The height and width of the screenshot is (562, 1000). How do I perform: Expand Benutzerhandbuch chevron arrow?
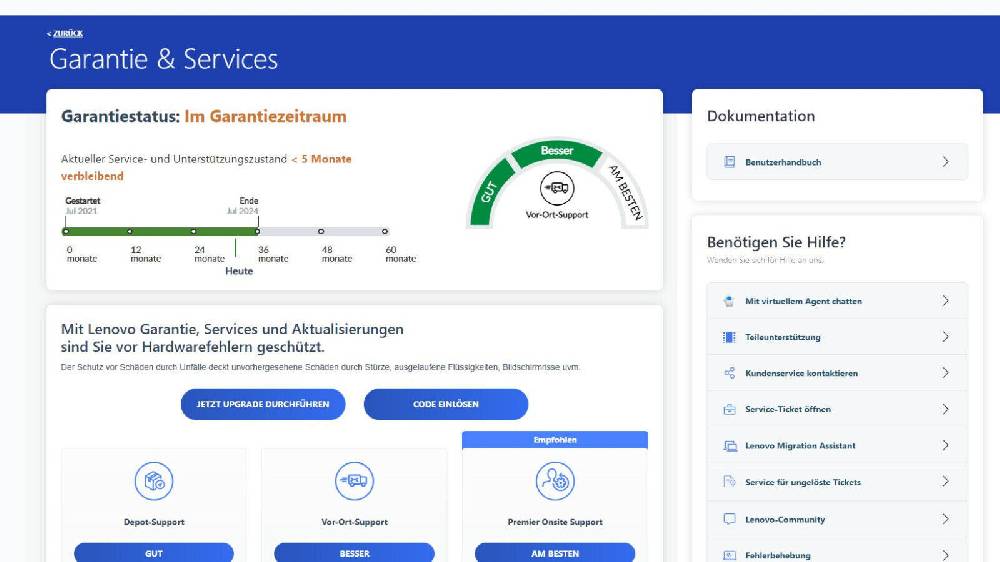click(945, 162)
